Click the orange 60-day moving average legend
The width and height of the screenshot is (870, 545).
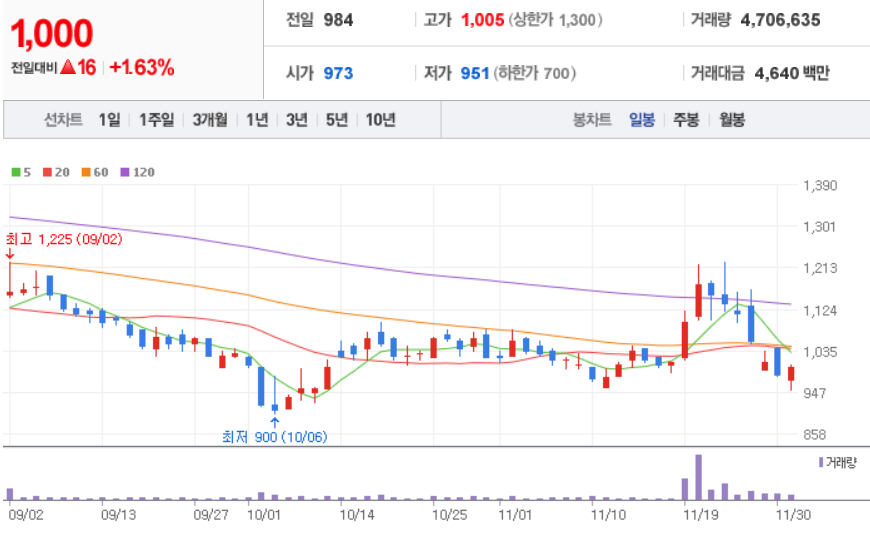click(x=95, y=172)
